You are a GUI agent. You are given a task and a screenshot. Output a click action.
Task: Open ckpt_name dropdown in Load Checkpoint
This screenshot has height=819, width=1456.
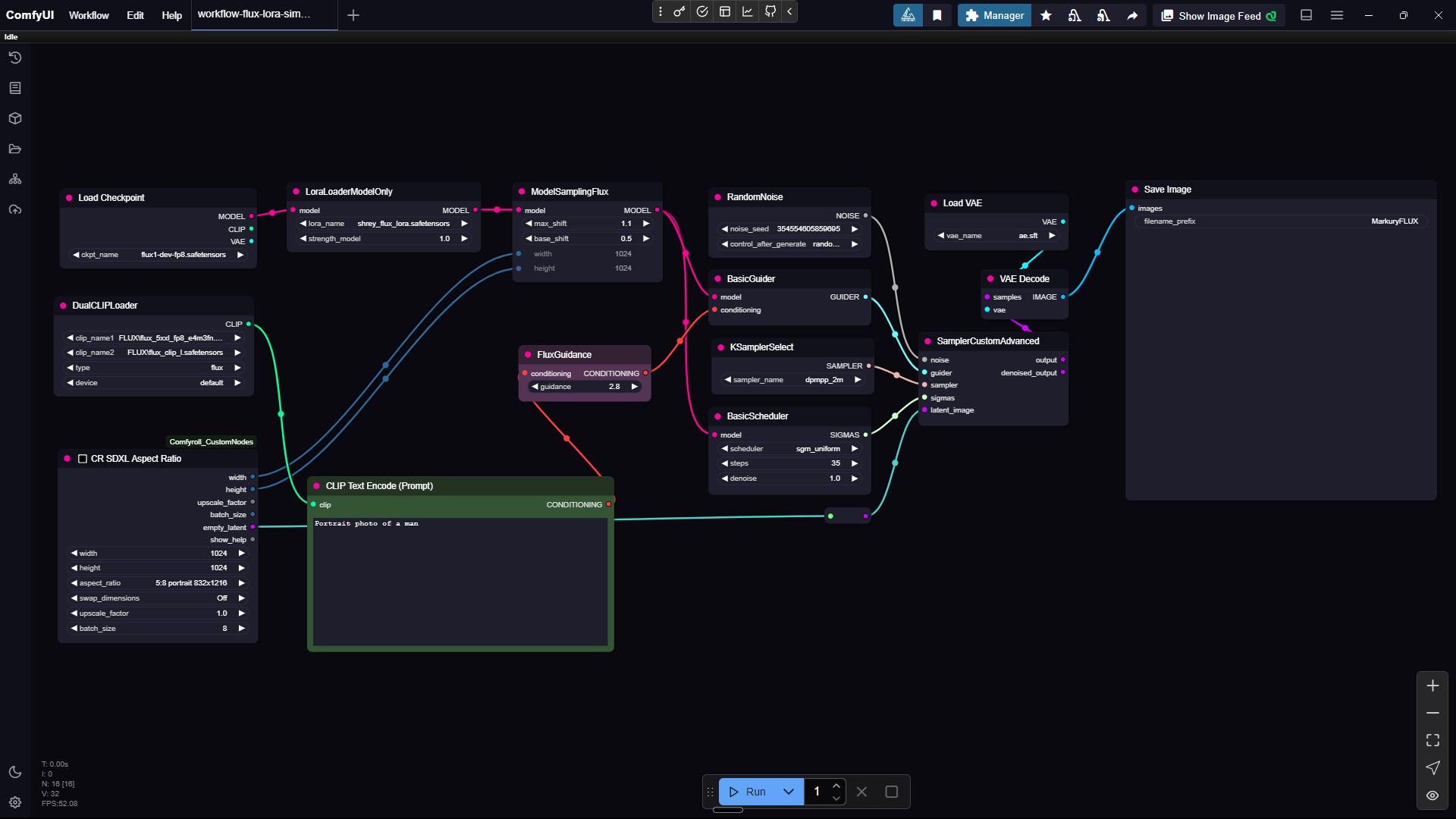tap(158, 255)
